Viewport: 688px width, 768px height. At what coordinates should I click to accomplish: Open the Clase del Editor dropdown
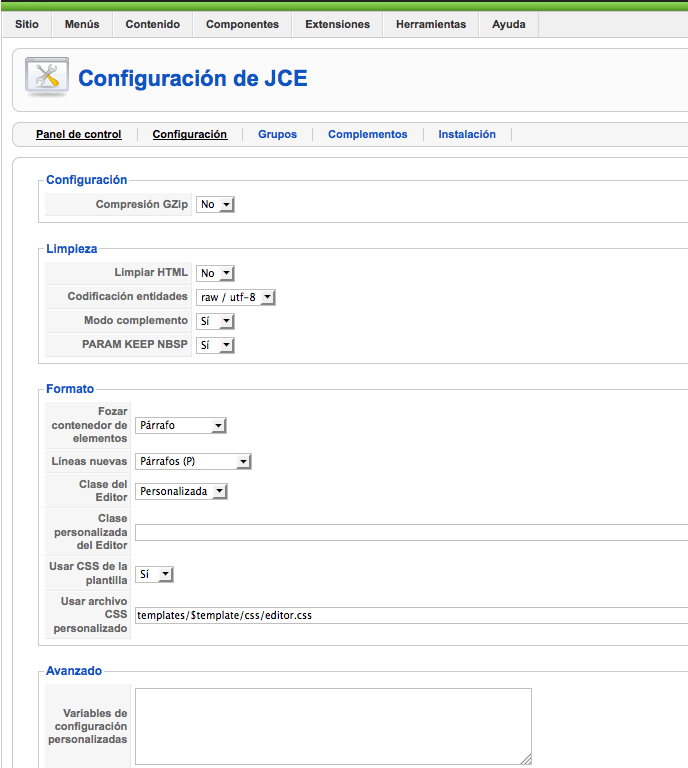[x=181, y=491]
